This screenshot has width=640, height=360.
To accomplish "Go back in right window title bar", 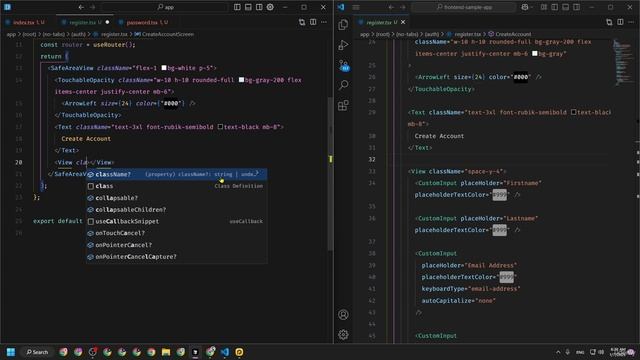I will click(391, 7).
